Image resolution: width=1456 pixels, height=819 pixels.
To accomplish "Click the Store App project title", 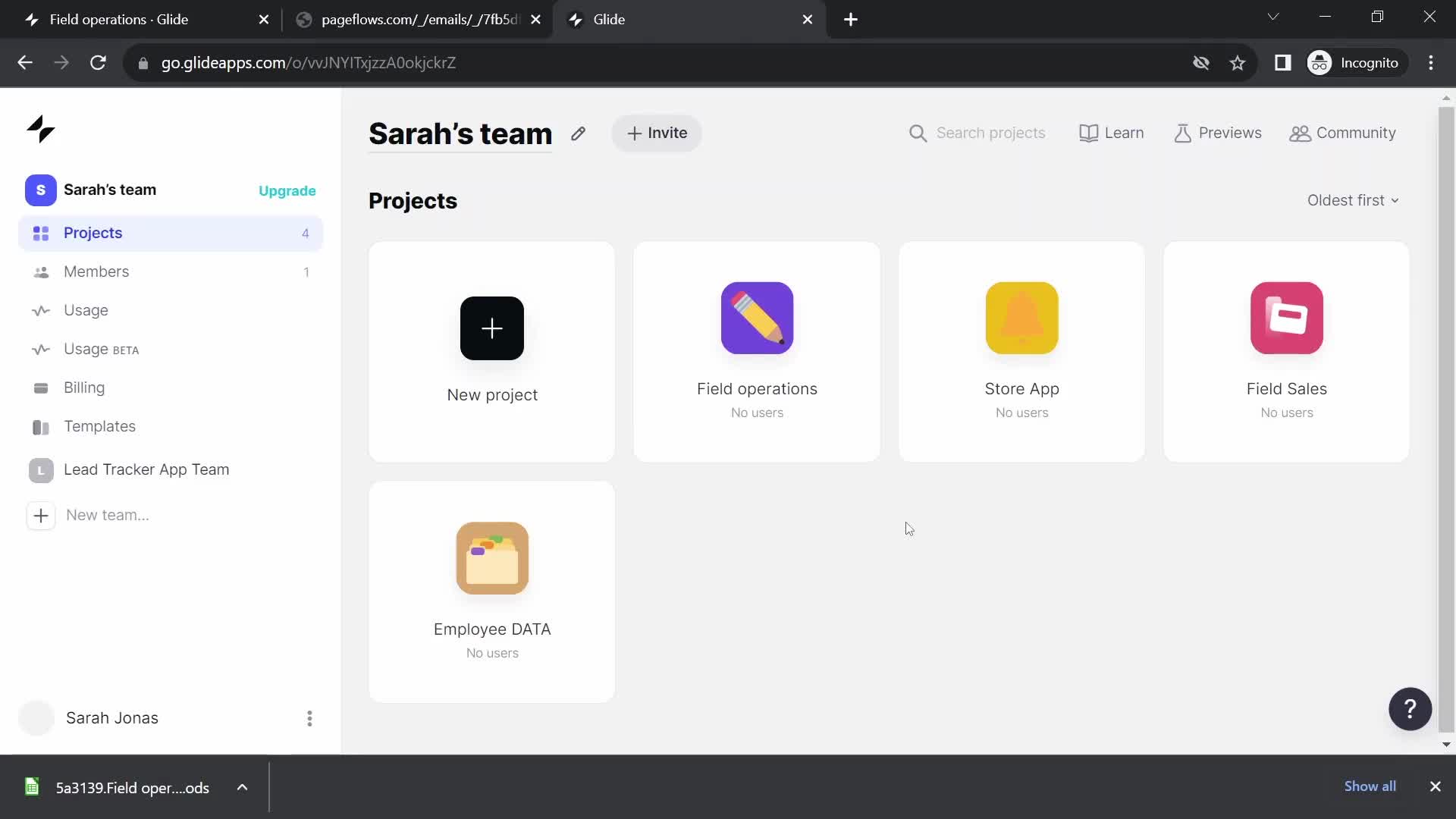I will click(x=1021, y=389).
